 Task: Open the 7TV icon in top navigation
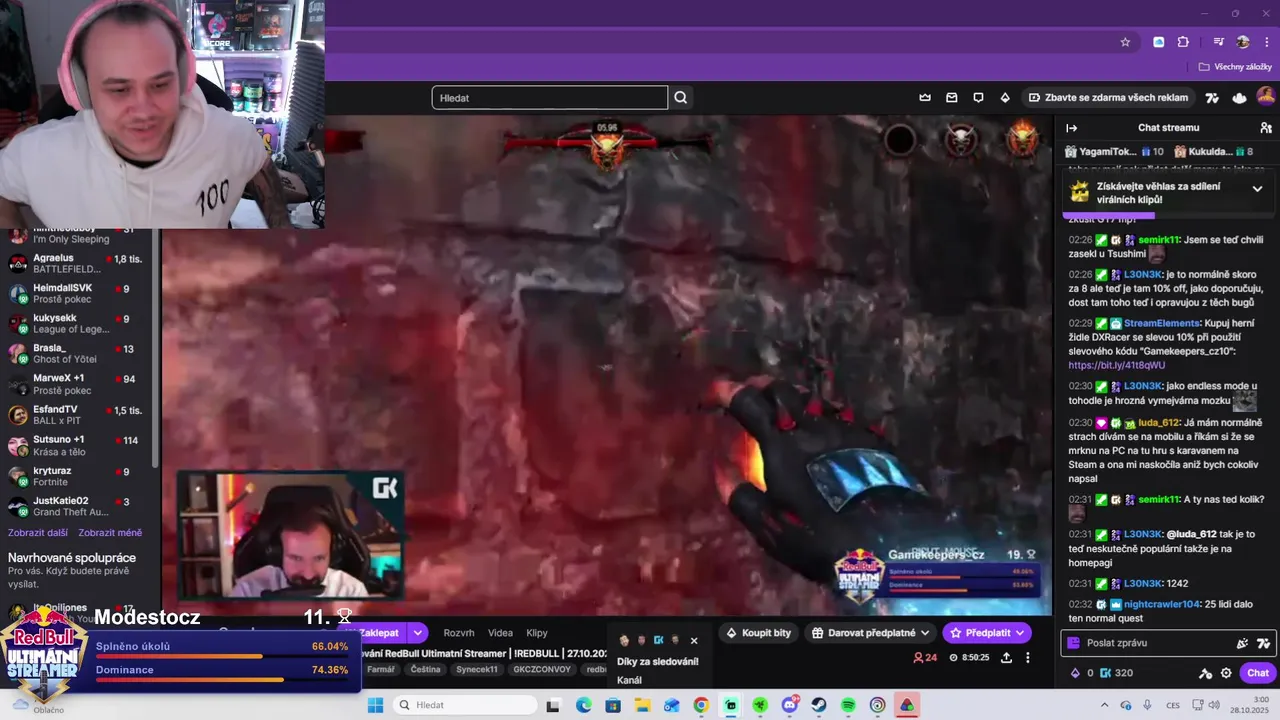[x=1212, y=97]
